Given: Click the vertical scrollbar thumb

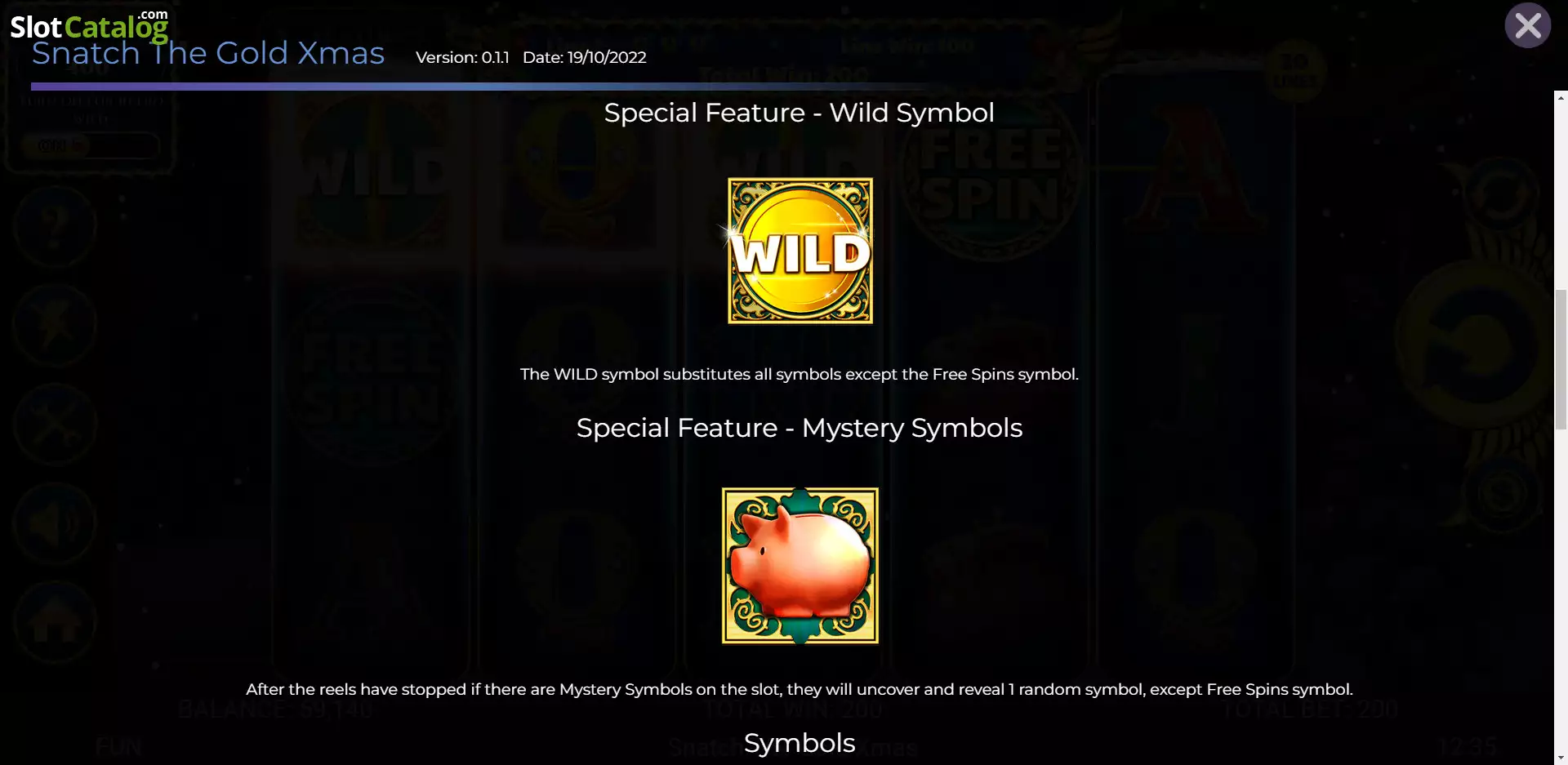Looking at the screenshot, I should click(1561, 359).
